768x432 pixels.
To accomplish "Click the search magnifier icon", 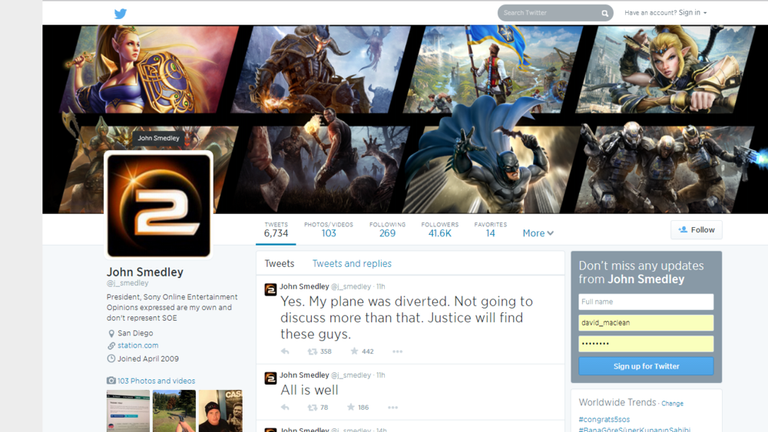I will pyautogui.click(x=605, y=13).
